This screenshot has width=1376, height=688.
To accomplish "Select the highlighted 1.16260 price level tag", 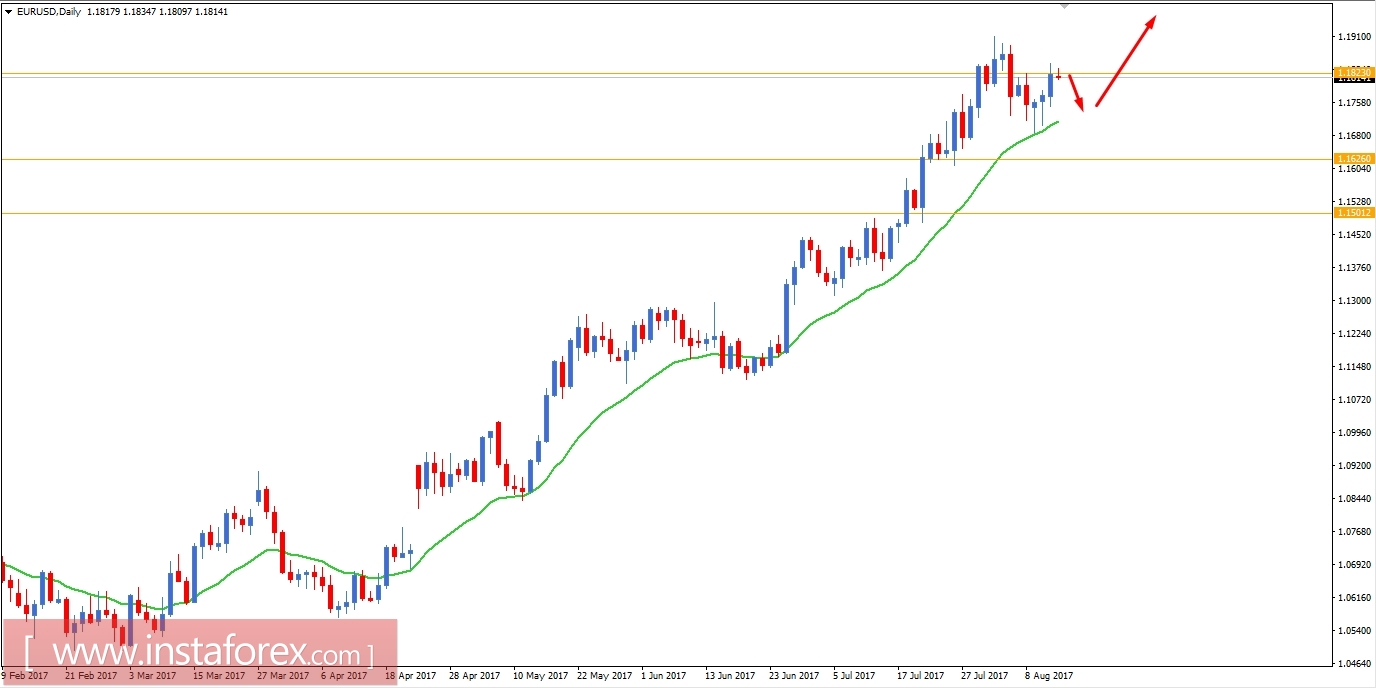I will pos(1353,157).
